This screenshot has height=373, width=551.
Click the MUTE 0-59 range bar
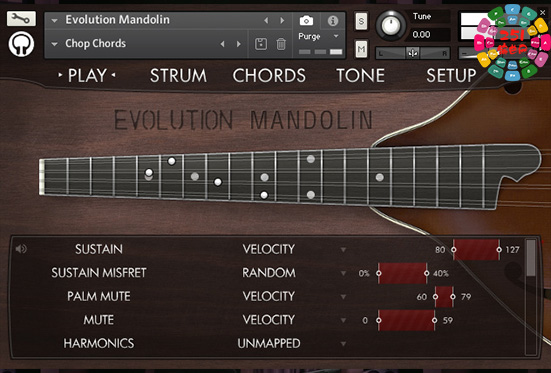click(407, 320)
